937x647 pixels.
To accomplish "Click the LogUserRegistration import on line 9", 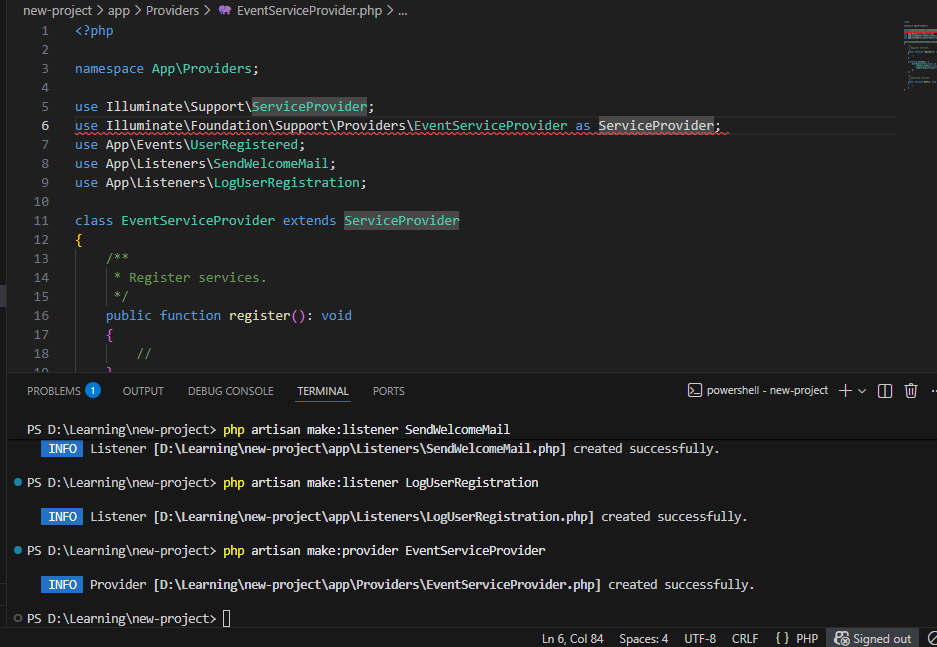I will point(286,183).
